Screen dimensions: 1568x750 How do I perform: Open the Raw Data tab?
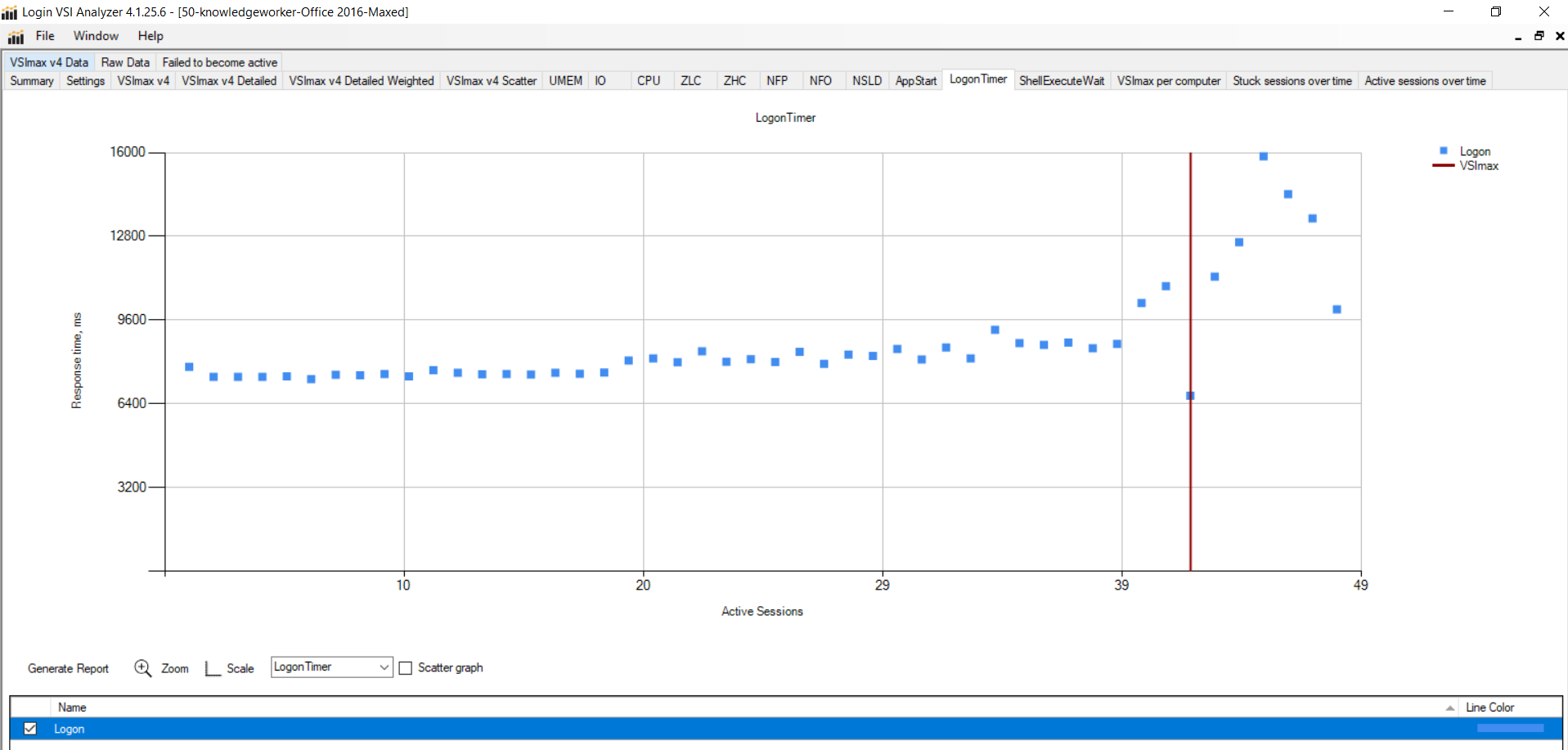point(125,62)
